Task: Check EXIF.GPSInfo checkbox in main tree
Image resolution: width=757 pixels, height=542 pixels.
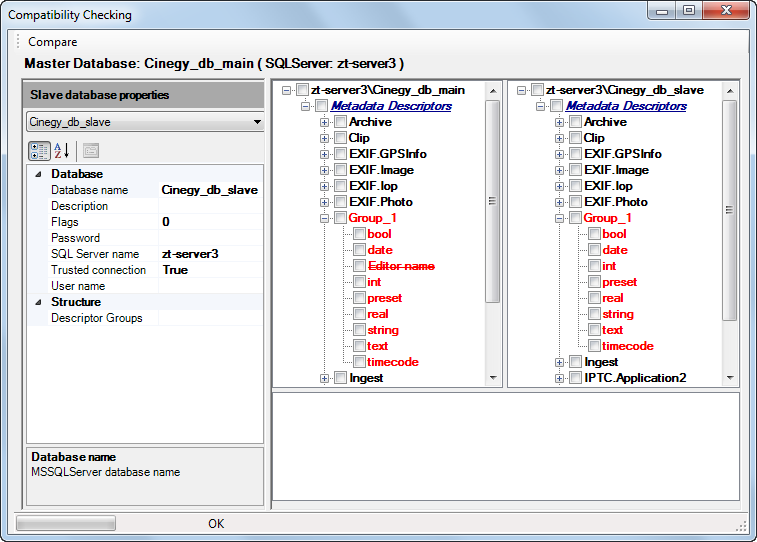Action: tap(340, 154)
